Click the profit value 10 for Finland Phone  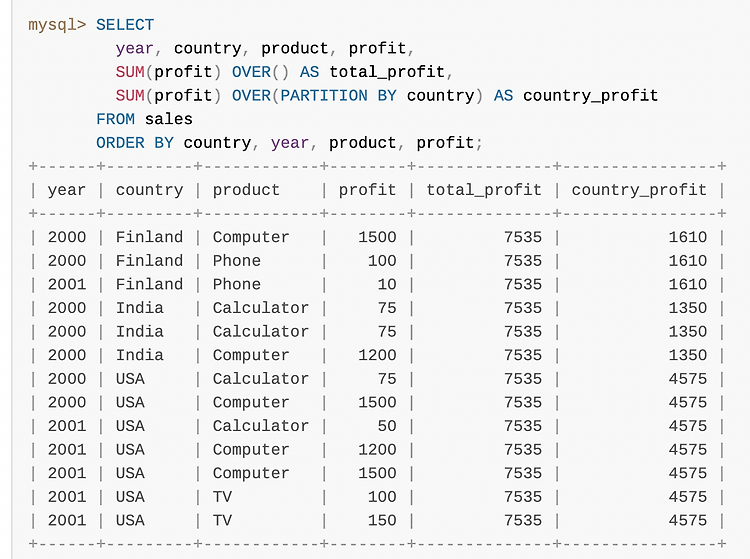(386, 285)
